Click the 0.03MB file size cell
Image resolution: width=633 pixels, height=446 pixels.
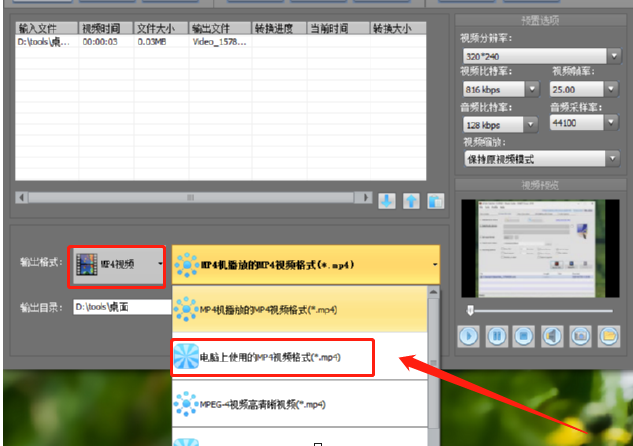[152, 42]
